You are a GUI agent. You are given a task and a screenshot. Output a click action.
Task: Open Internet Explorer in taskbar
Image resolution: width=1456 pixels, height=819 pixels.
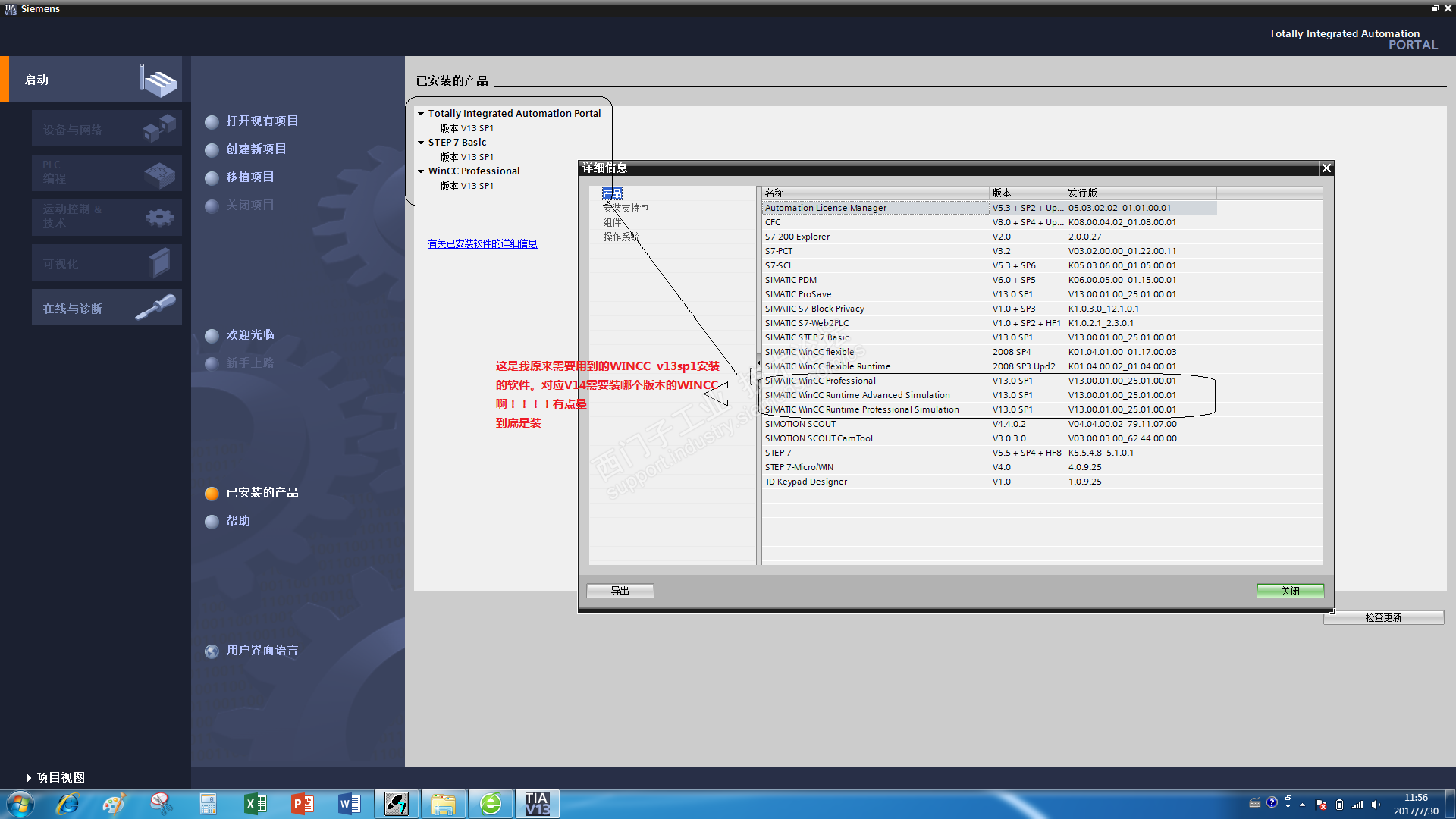tap(67, 804)
